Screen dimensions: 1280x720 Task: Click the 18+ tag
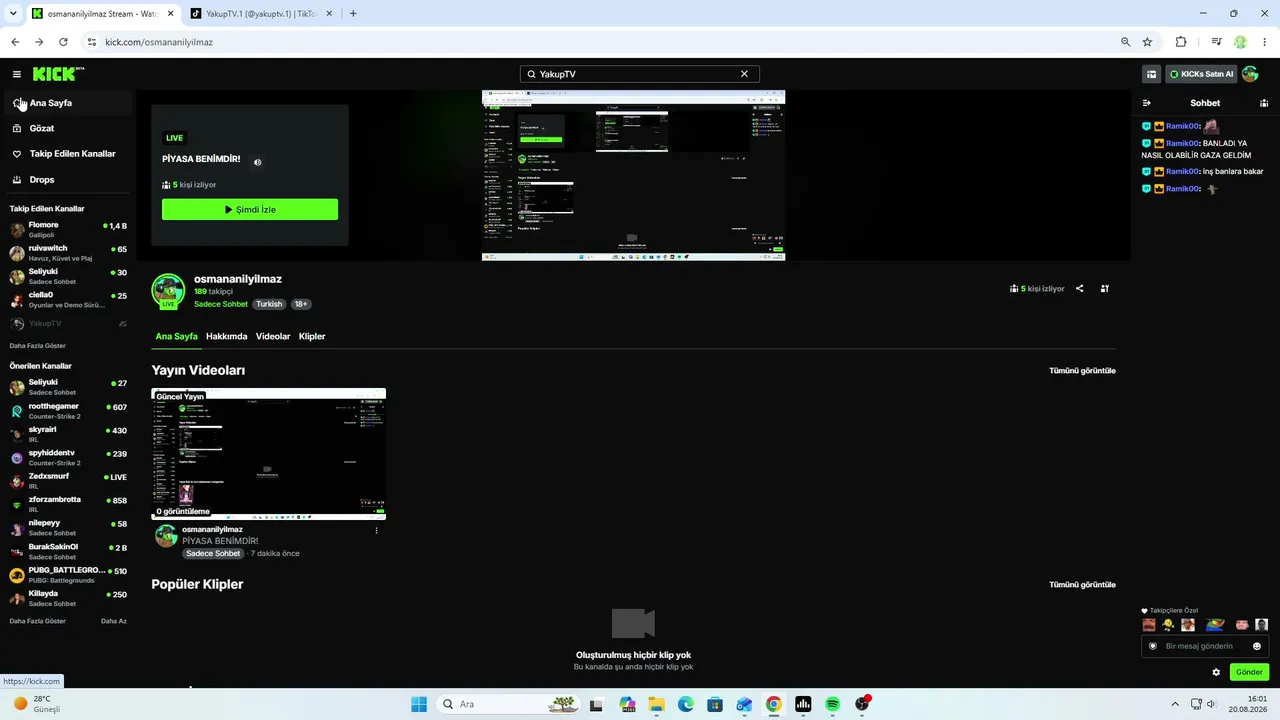(x=301, y=304)
